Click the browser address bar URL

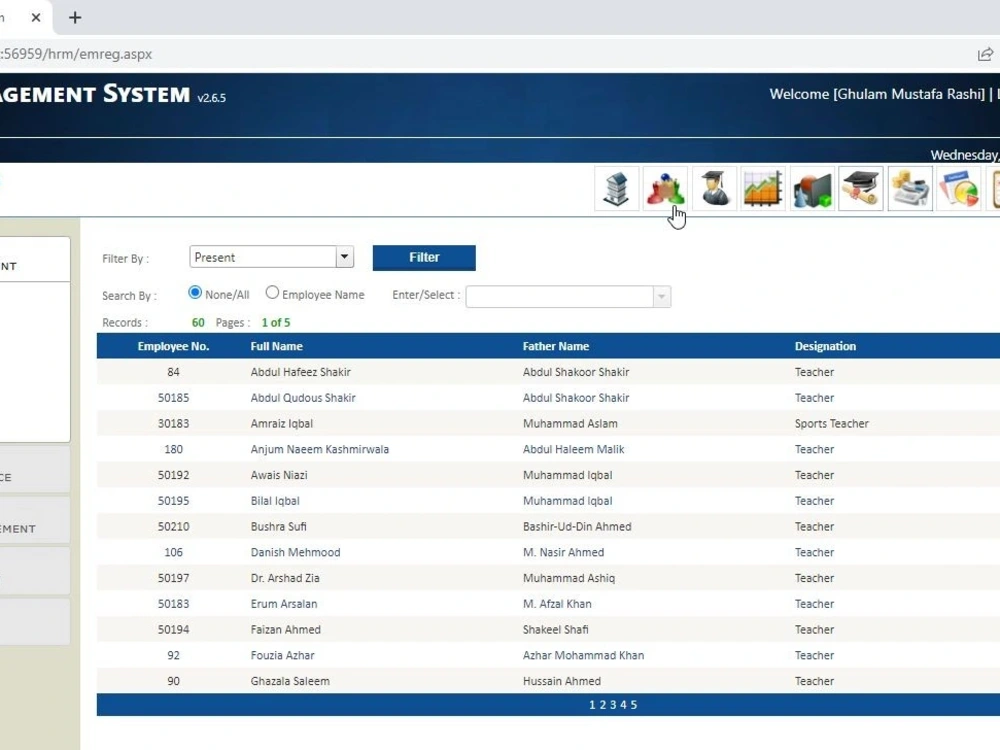(77, 54)
